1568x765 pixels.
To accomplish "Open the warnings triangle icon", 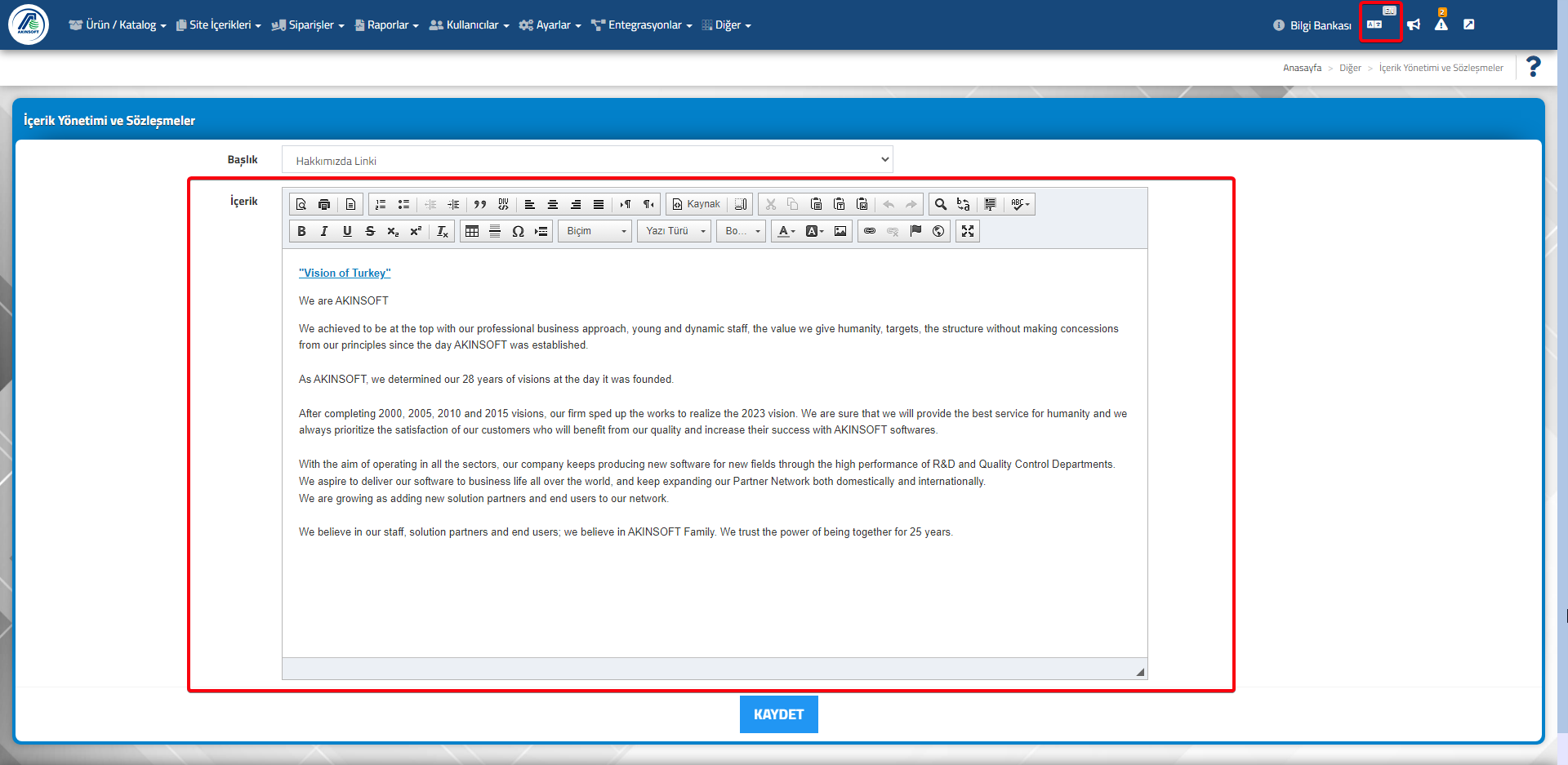I will click(x=1441, y=24).
